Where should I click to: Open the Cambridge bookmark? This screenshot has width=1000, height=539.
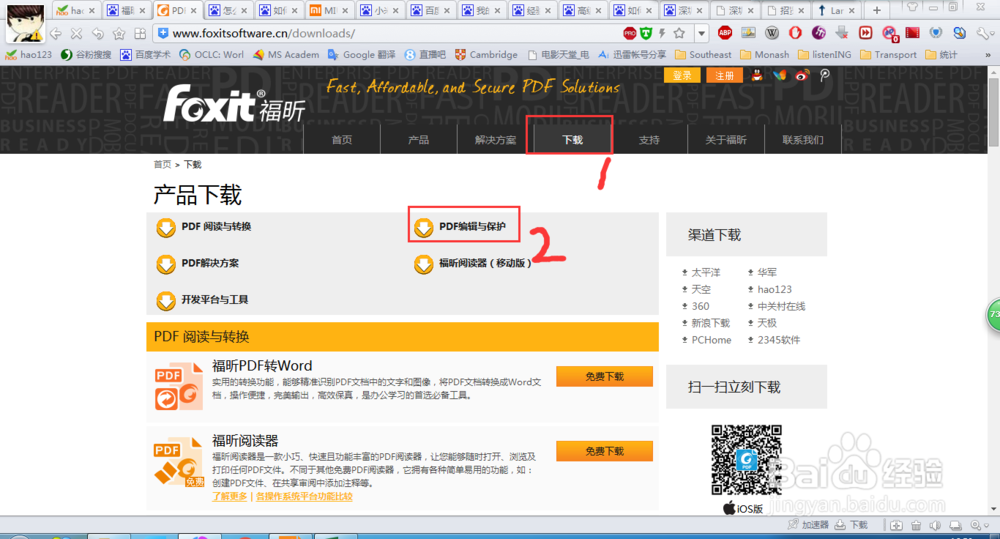click(x=486, y=55)
